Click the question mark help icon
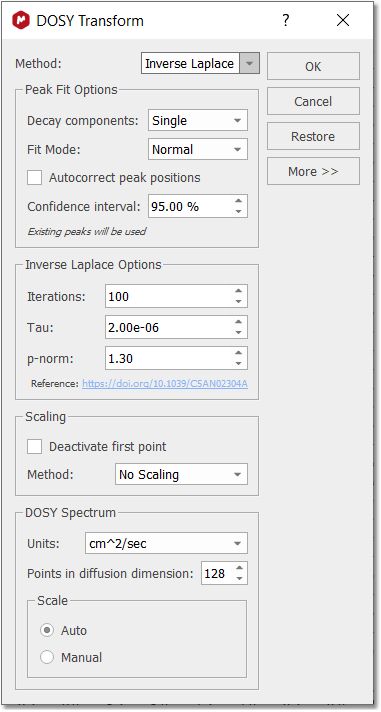The height and width of the screenshot is (712, 381). (x=286, y=20)
